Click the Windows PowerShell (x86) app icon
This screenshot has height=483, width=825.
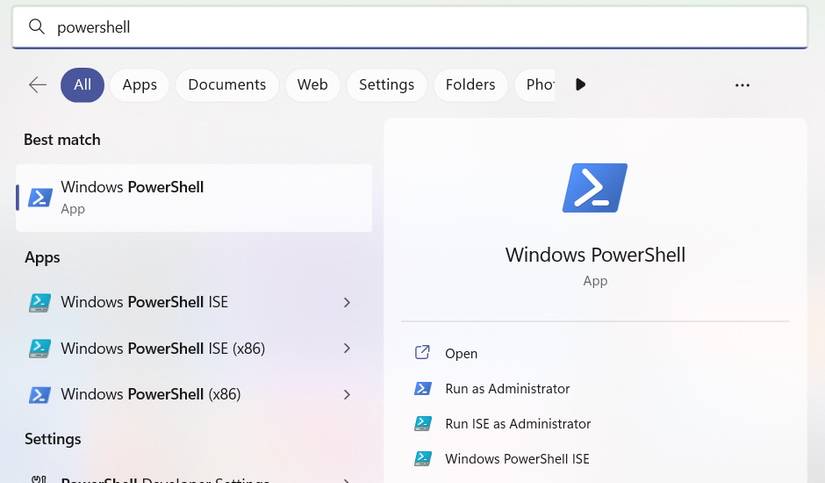point(39,395)
